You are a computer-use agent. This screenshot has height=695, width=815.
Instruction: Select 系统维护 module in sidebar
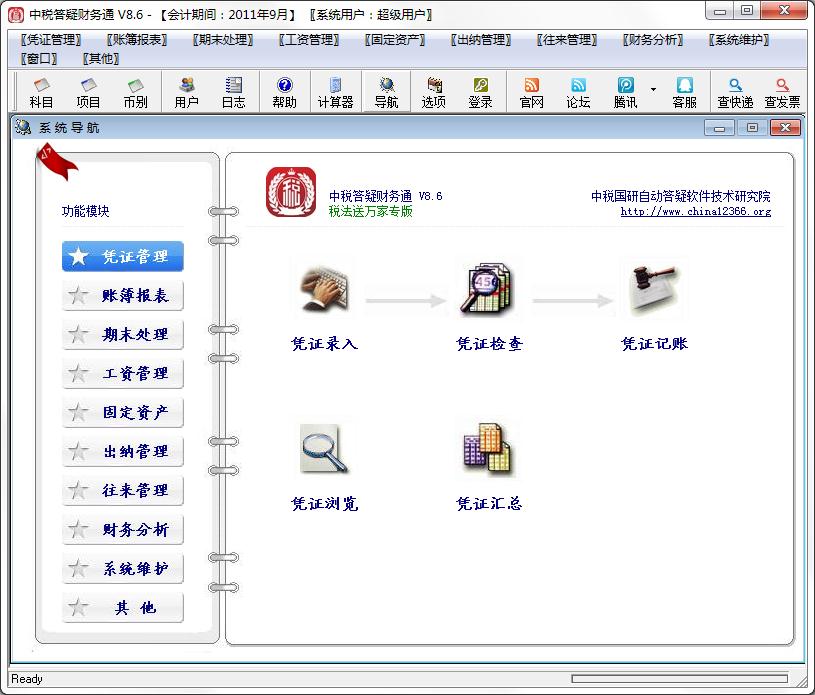(123, 569)
